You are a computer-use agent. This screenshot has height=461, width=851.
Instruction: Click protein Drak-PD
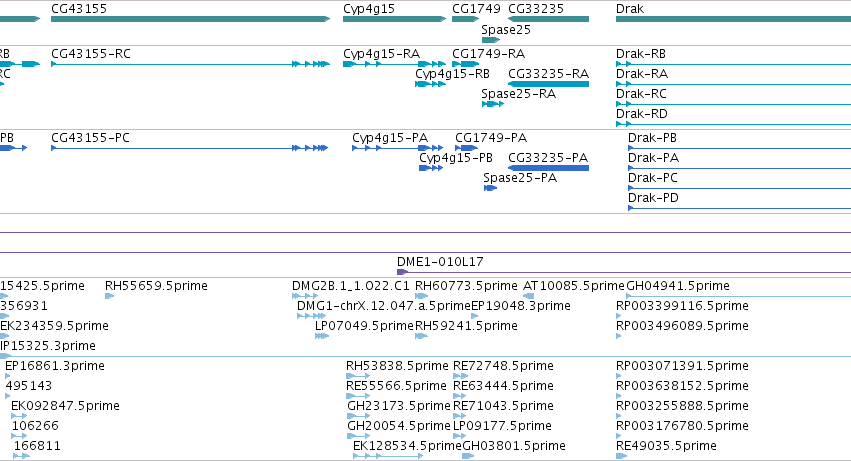click(739, 209)
